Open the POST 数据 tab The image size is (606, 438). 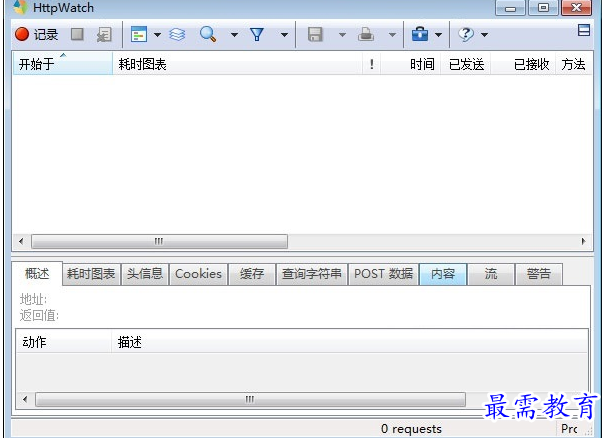[x=383, y=274]
